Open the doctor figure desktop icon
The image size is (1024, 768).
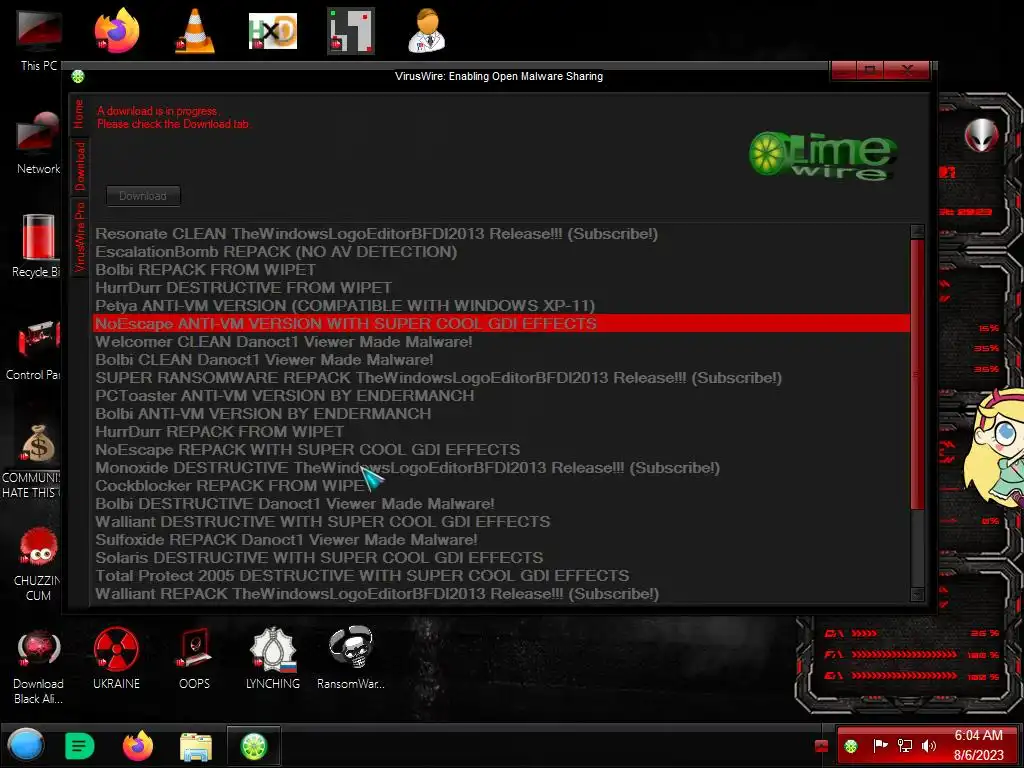(427, 31)
